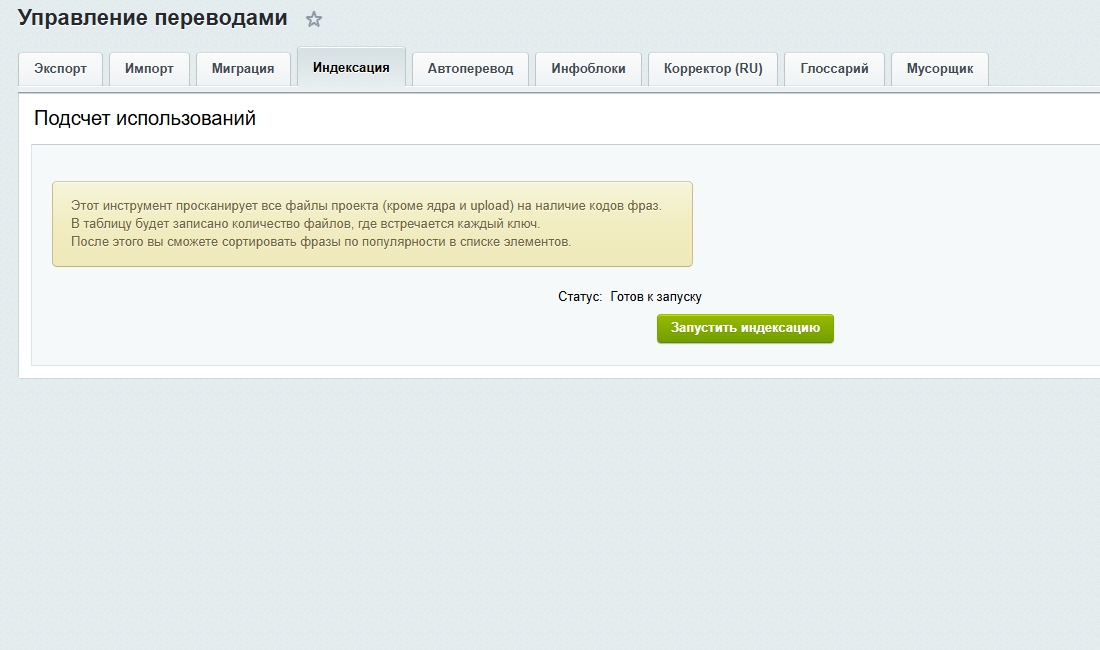Click the Статус: label
The width and height of the screenshot is (1100, 650).
(580, 297)
